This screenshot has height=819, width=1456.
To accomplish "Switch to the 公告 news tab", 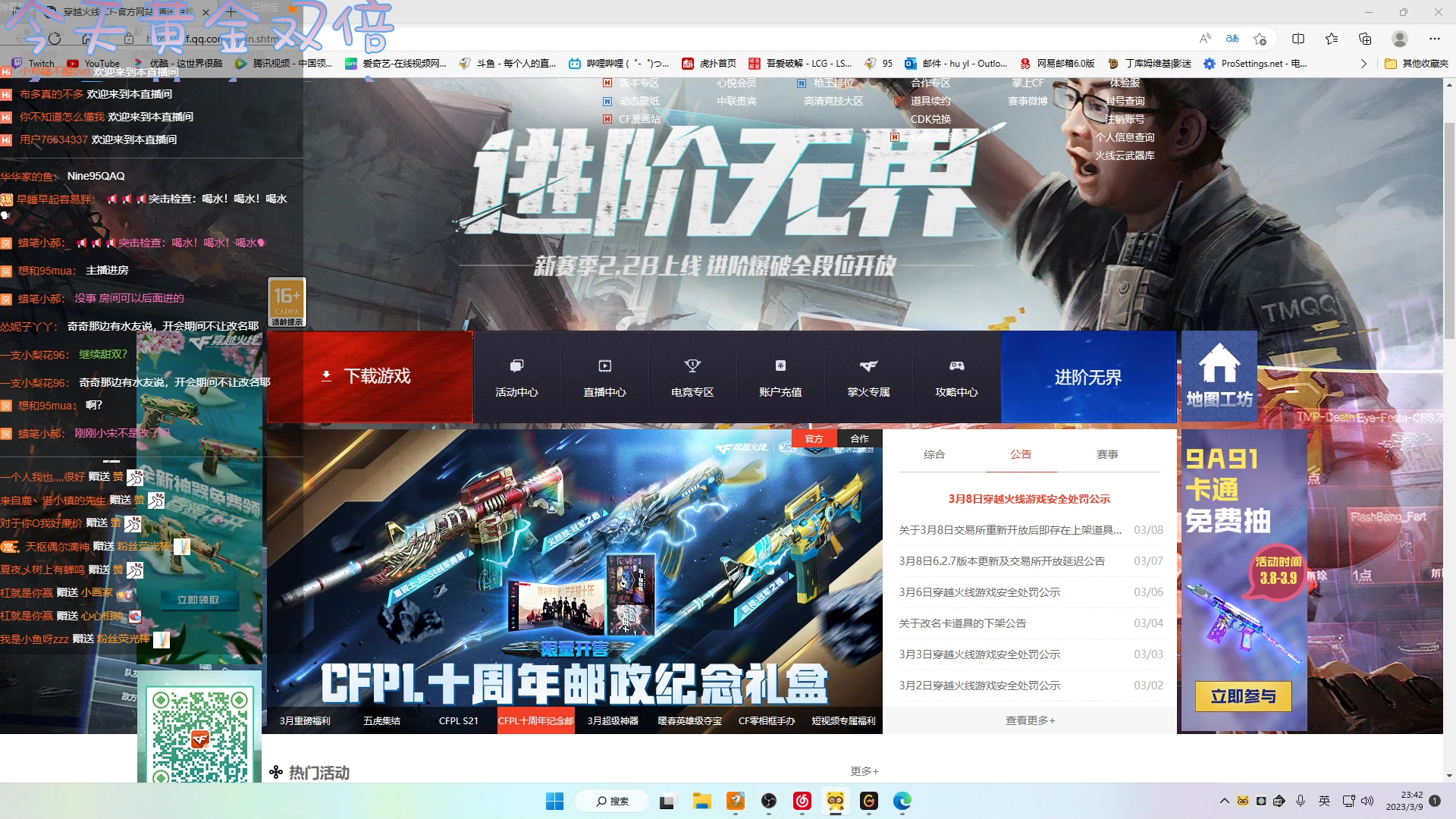I will tap(1021, 454).
